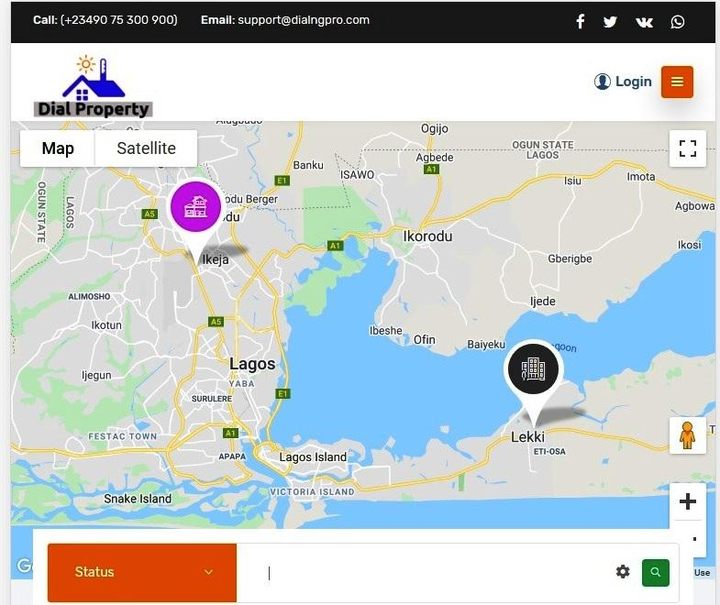
Task: Click the green search button
Action: (x=655, y=572)
